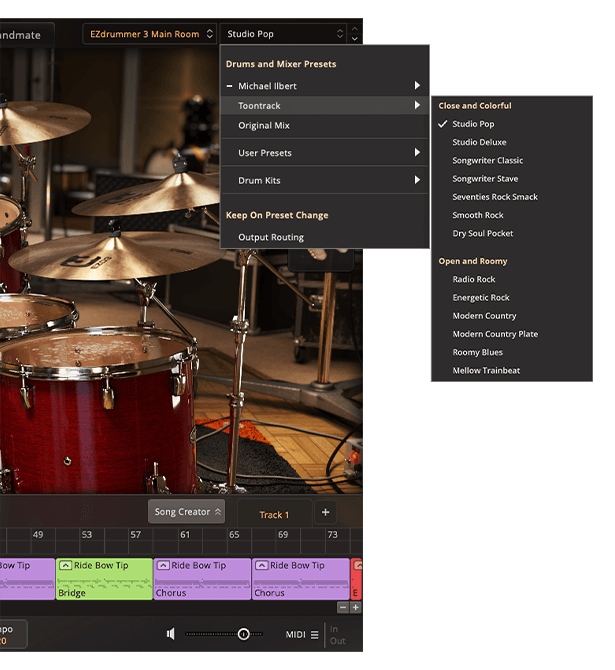
Task: Zoom in the timeline with plus button
Action: pos(356,607)
